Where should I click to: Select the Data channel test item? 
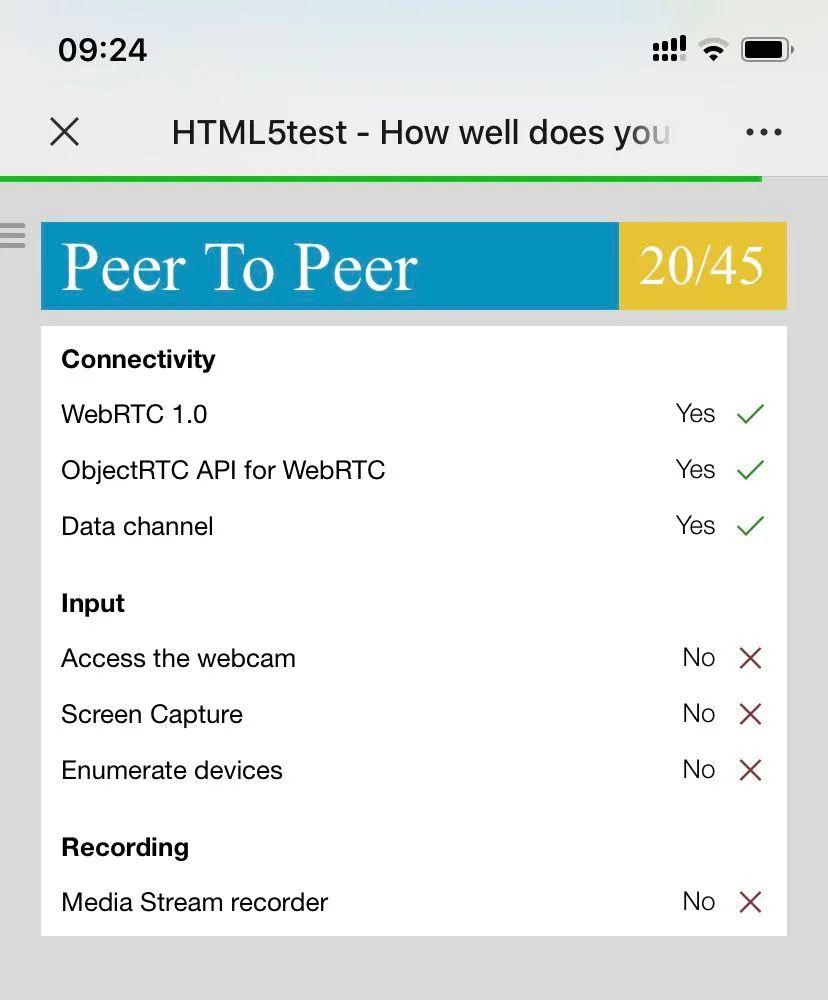137,526
